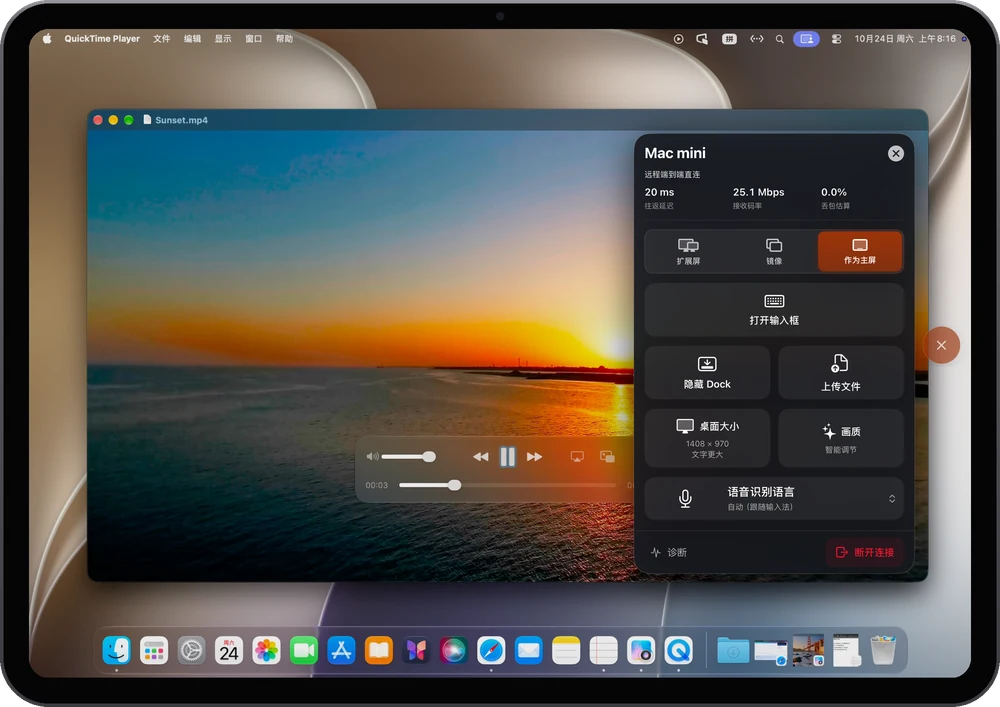Open Mail from the Dock

529,650
